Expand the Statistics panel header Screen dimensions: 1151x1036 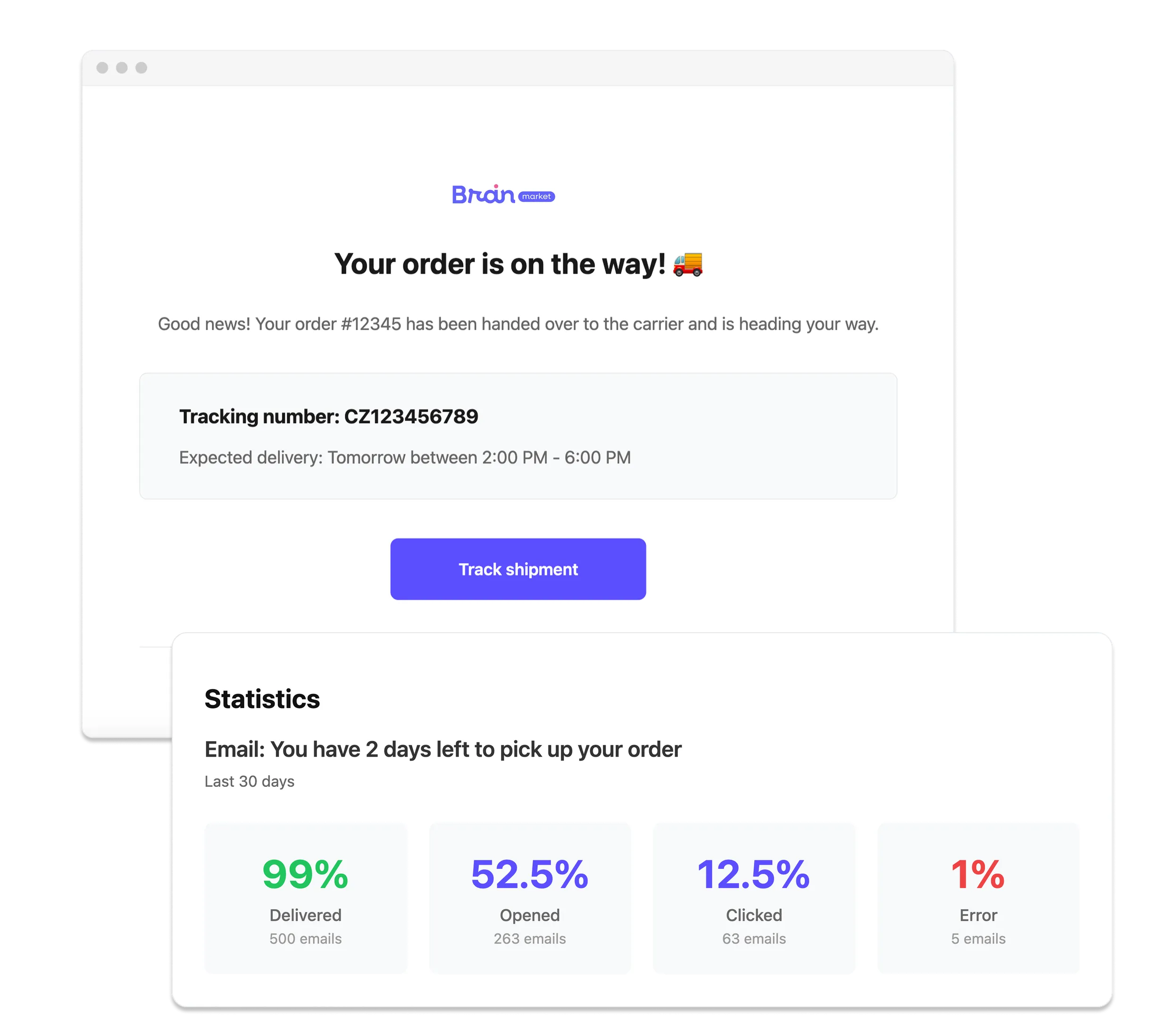[x=262, y=698]
